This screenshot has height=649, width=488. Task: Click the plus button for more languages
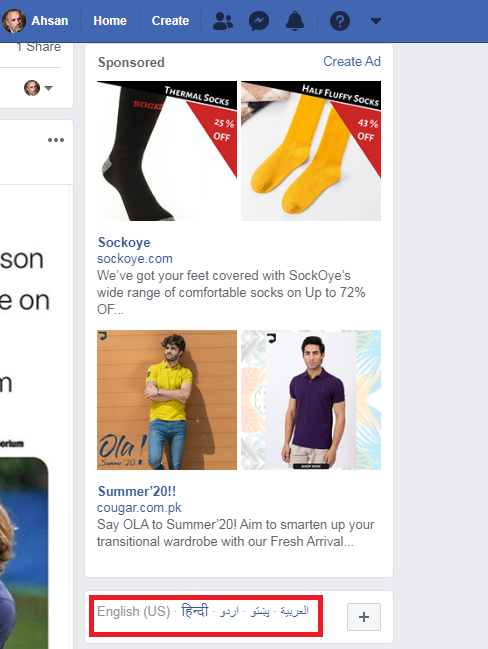(363, 617)
